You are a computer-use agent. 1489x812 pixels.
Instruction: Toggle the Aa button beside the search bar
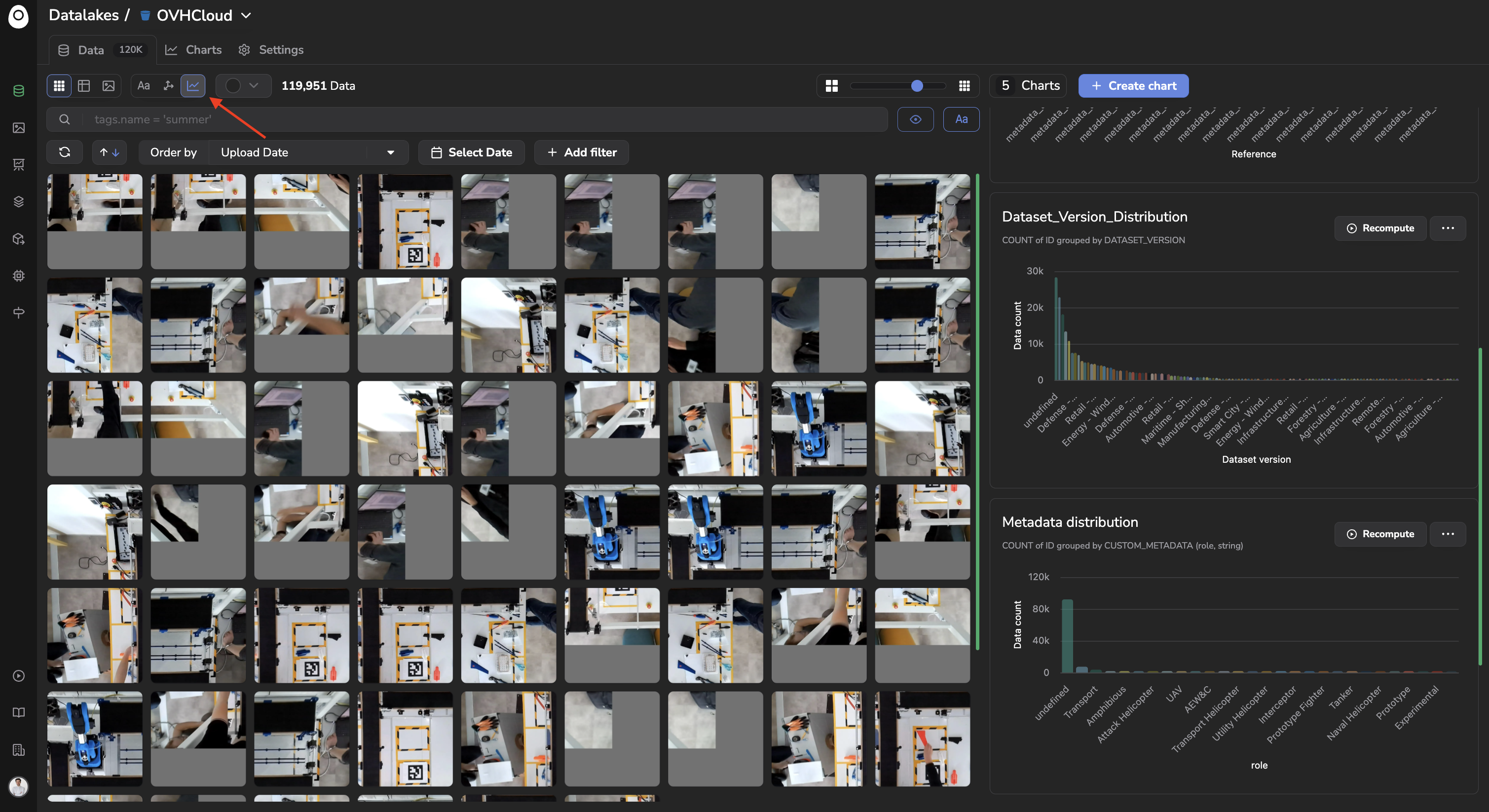pos(961,119)
